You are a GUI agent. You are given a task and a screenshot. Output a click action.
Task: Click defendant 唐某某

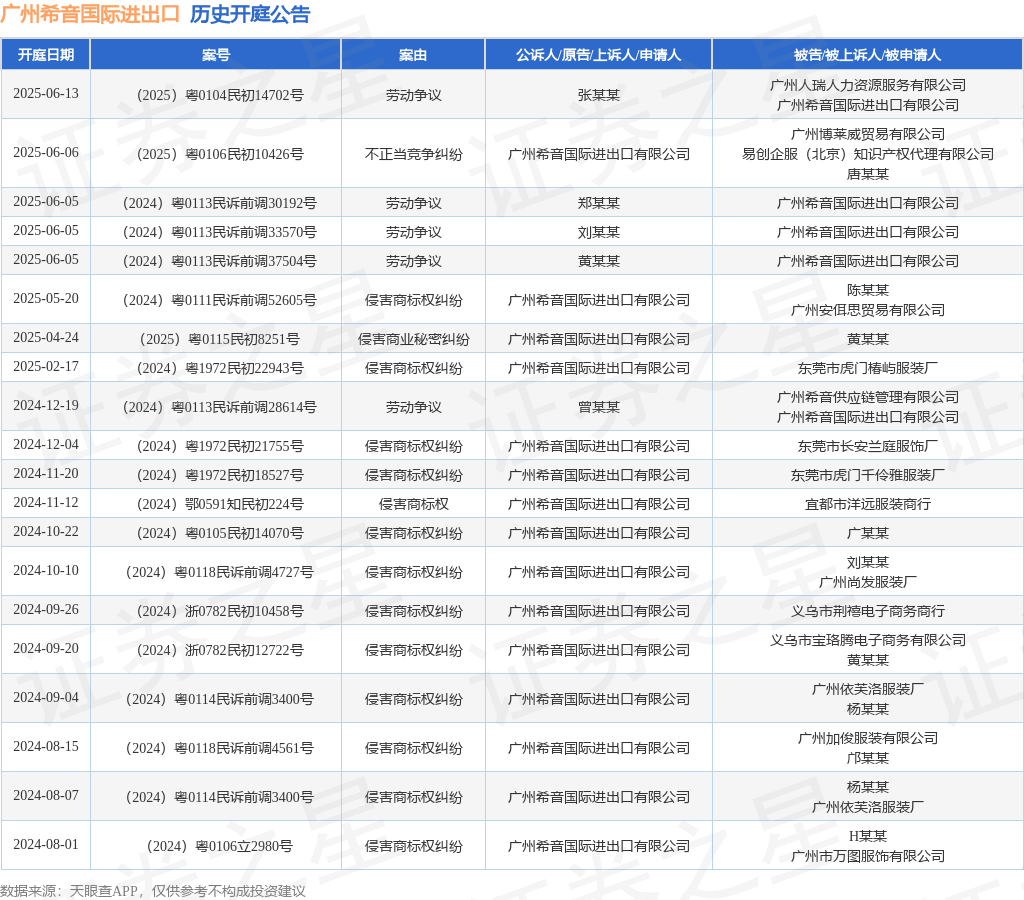(868, 174)
